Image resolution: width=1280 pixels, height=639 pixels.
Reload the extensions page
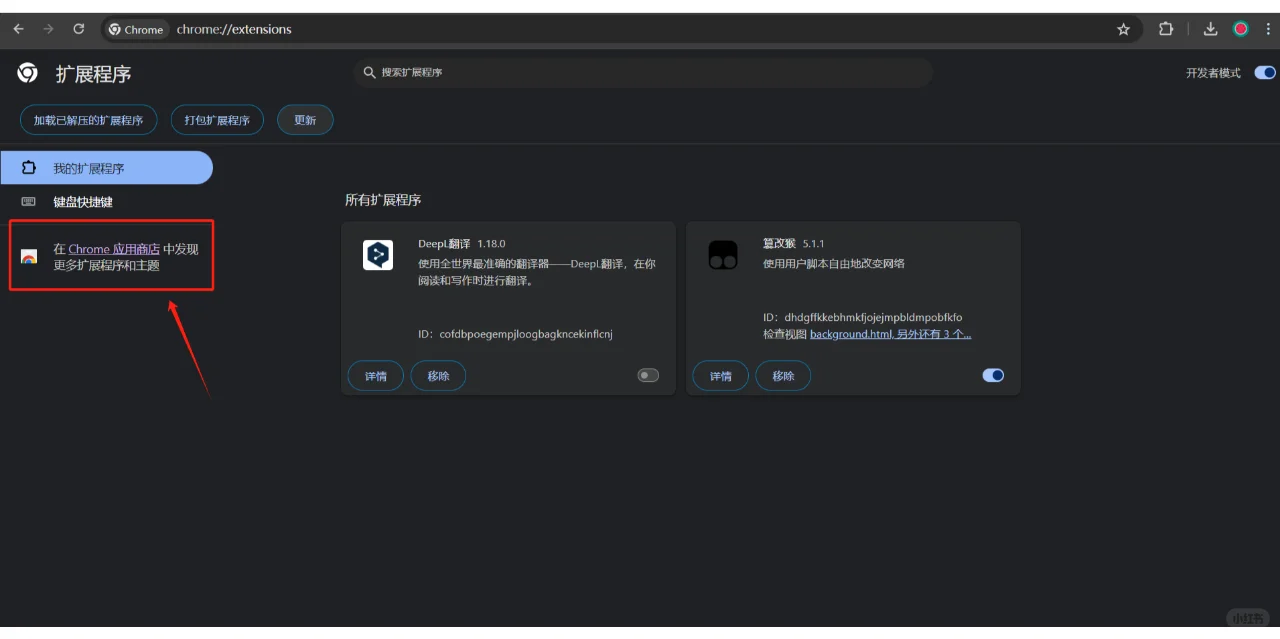(79, 29)
